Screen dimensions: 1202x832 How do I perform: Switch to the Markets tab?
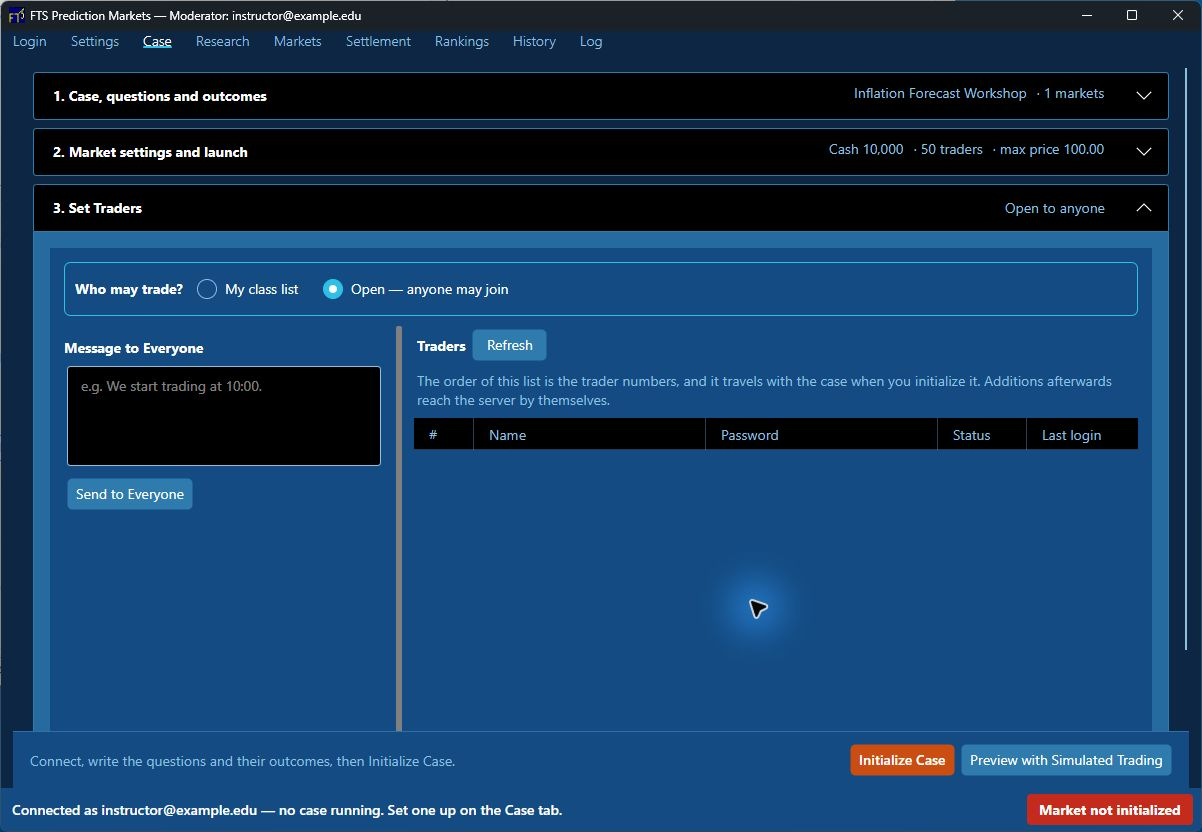(298, 41)
